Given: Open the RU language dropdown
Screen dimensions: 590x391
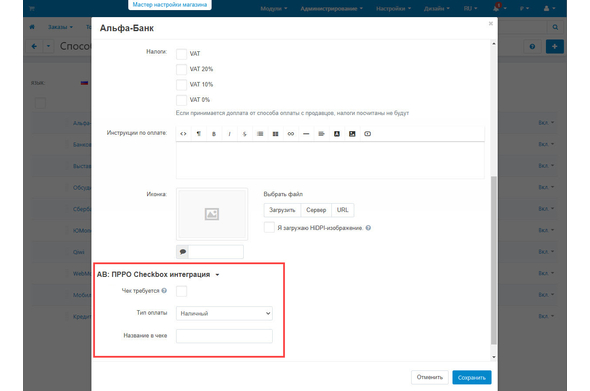Looking at the screenshot, I should coord(470,8).
